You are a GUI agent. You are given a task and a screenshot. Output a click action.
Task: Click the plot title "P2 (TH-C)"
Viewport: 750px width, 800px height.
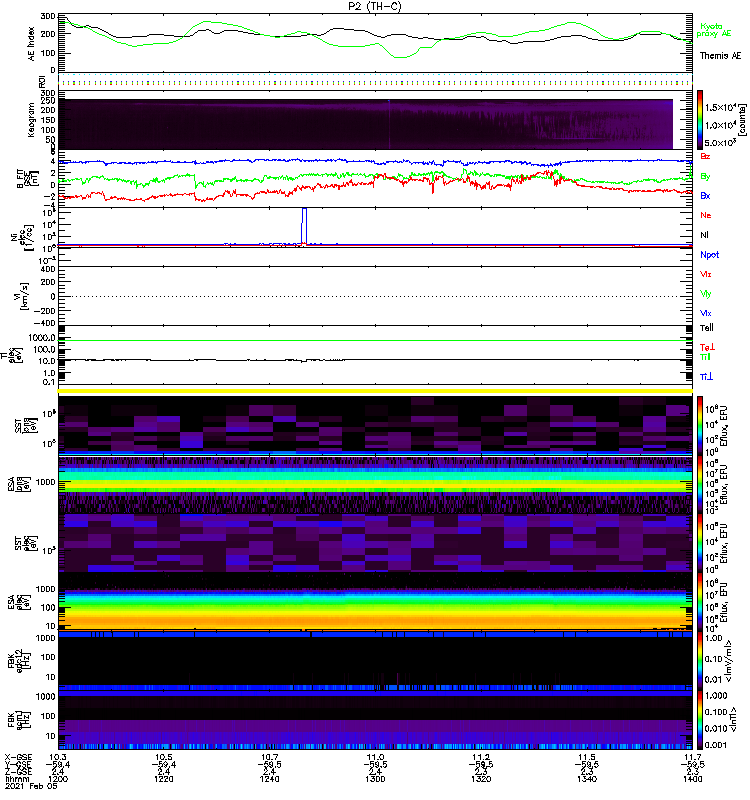374,6
